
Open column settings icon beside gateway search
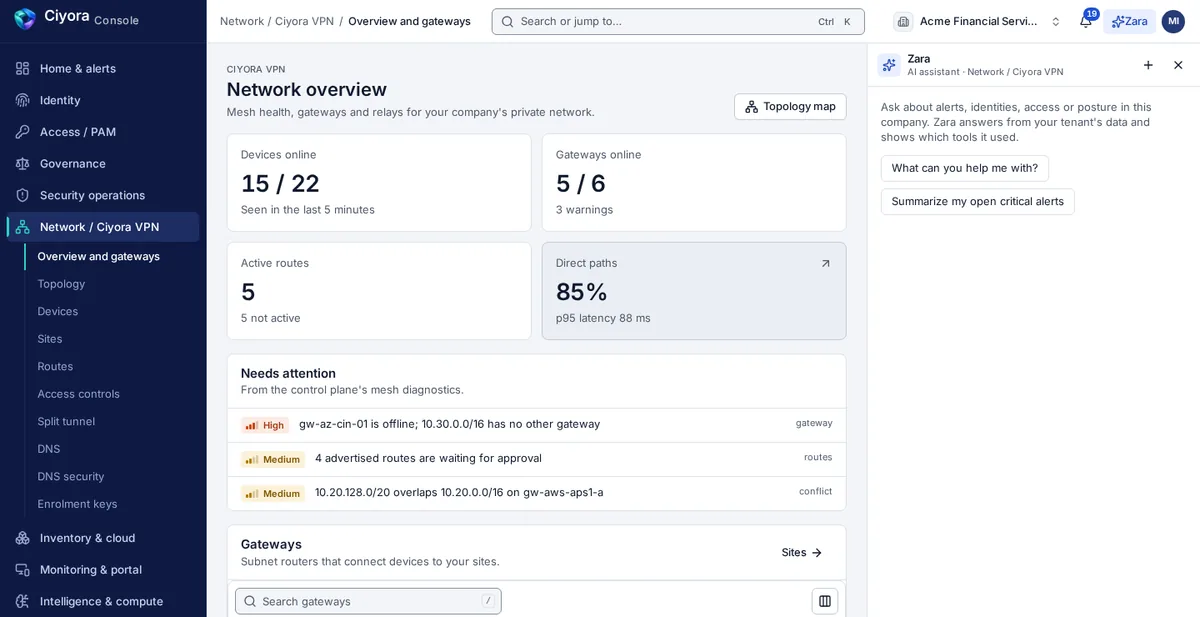[x=825, y=601]
